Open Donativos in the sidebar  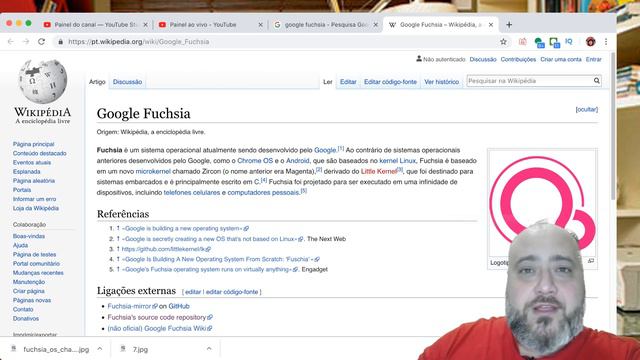(x=26, y=318)
